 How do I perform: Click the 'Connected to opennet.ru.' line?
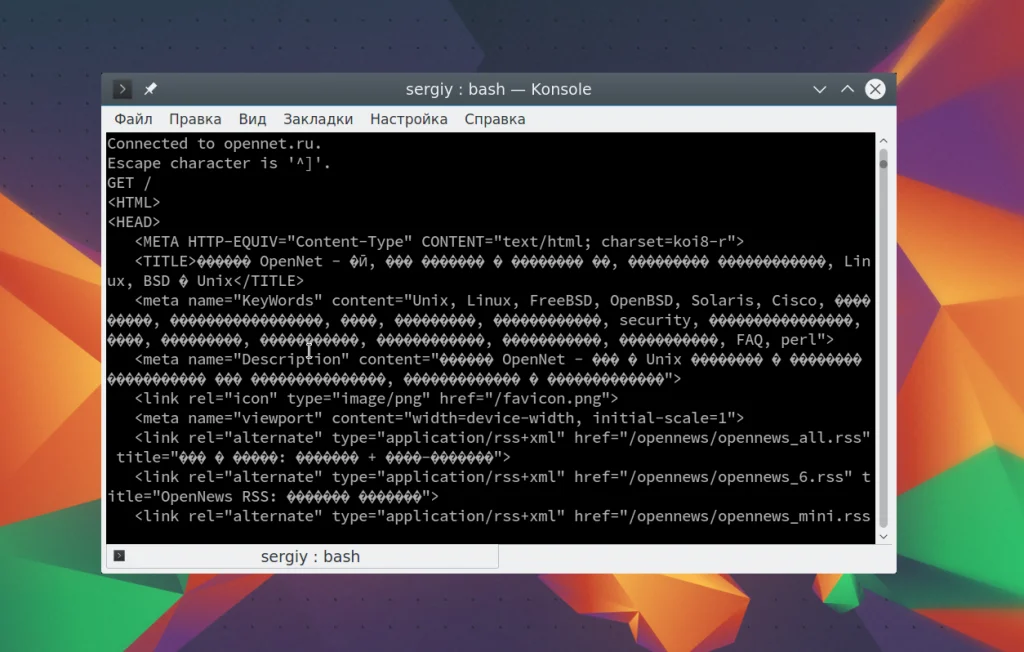coord(214,144)
